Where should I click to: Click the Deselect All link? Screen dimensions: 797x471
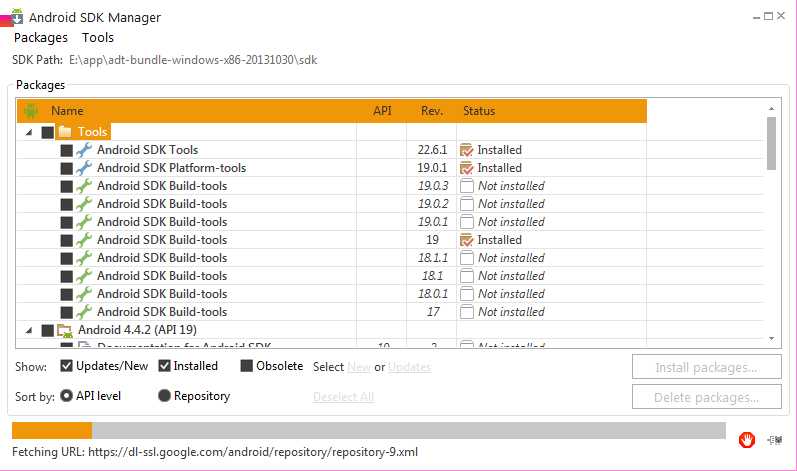click(x=344, y=397)
